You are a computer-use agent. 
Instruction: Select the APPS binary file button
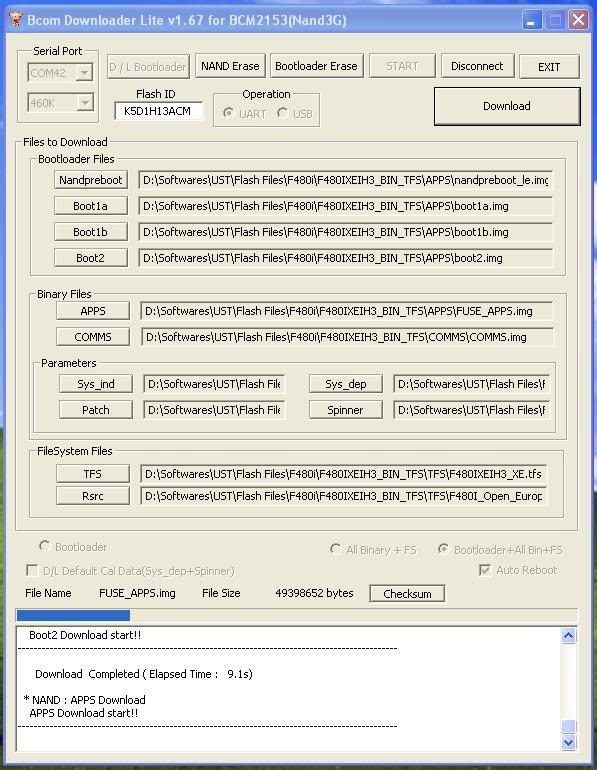[93, 311]
